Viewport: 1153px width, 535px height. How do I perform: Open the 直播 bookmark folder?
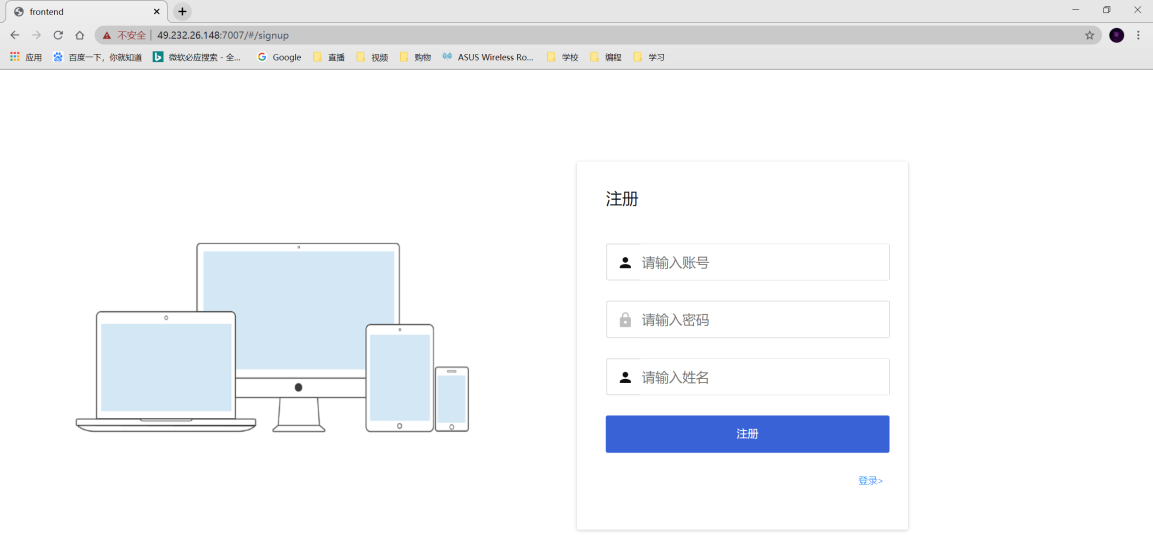pyautogui.click(x=329, y=57)
